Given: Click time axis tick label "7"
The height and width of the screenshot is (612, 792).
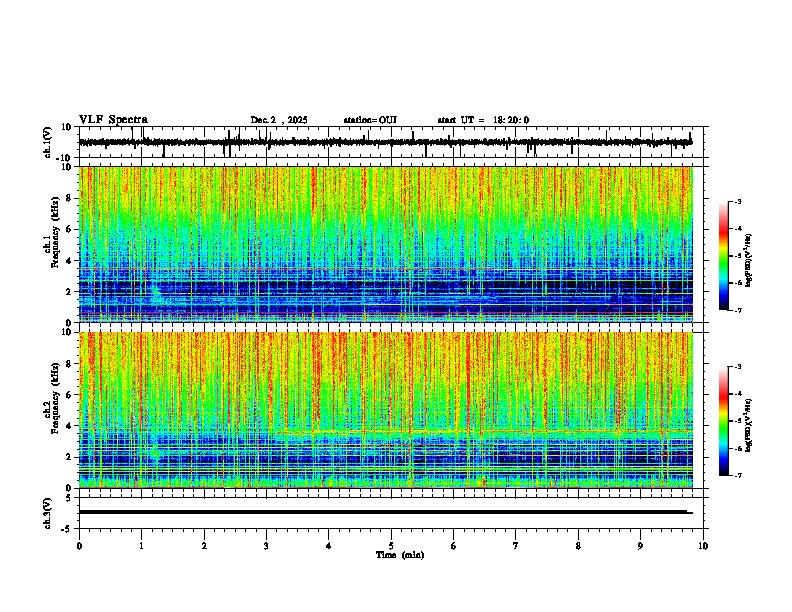Looking at the screenshot, I should [516, 546].
